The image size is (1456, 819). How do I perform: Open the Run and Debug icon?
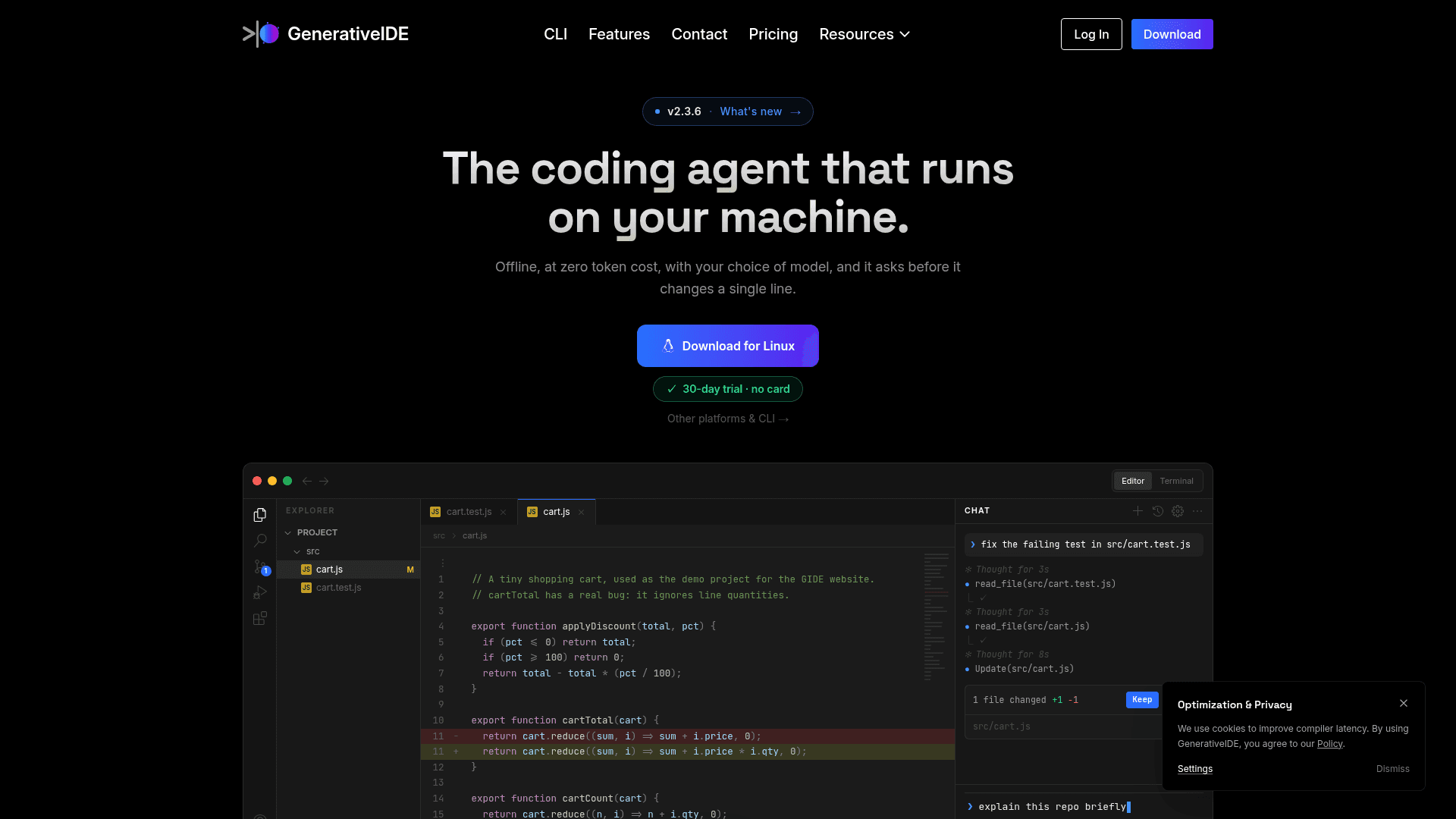(260, 592)
